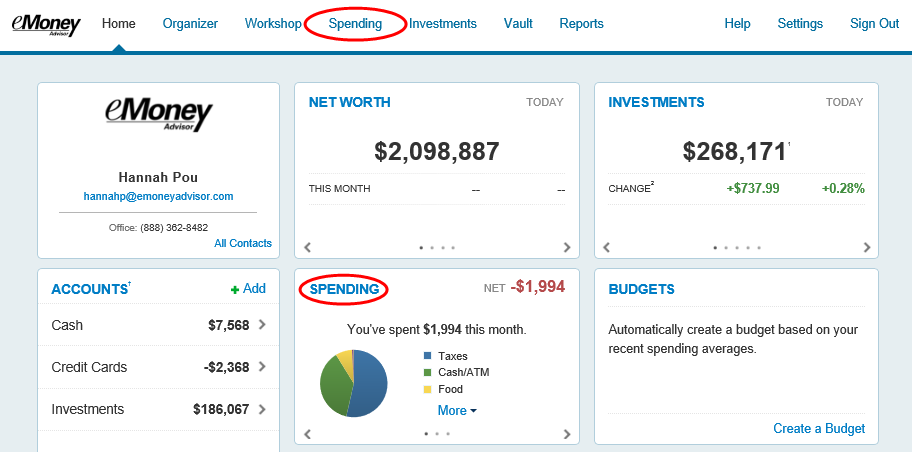Click the eMoney Advisor logo in contact card

pos(159,115)
